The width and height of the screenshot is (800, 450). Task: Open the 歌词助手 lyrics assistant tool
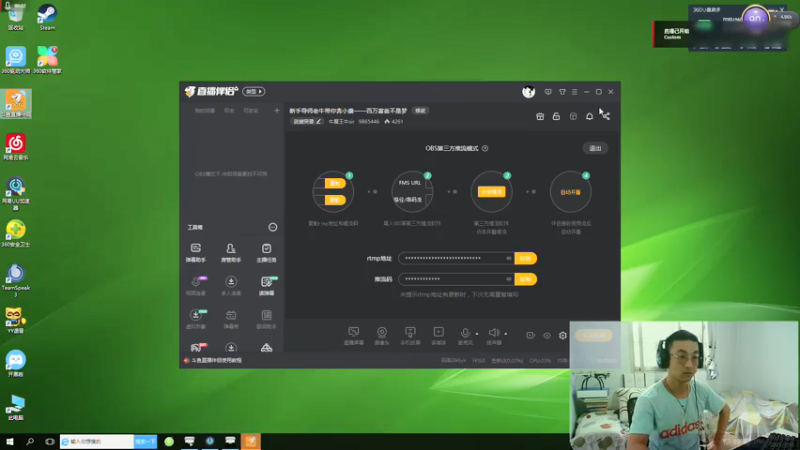(266, 319)
